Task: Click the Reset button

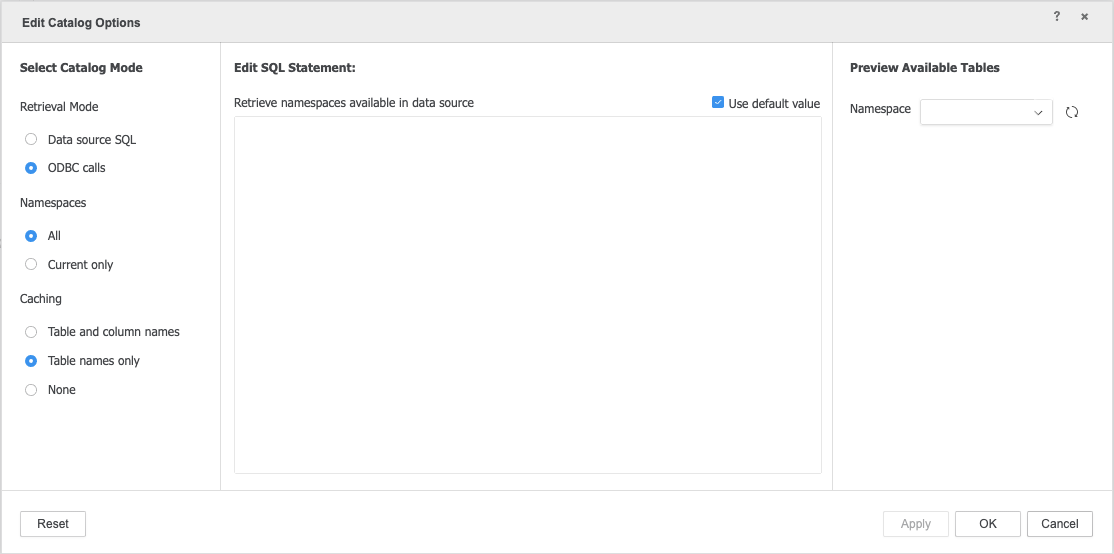Action: [53, 524]
